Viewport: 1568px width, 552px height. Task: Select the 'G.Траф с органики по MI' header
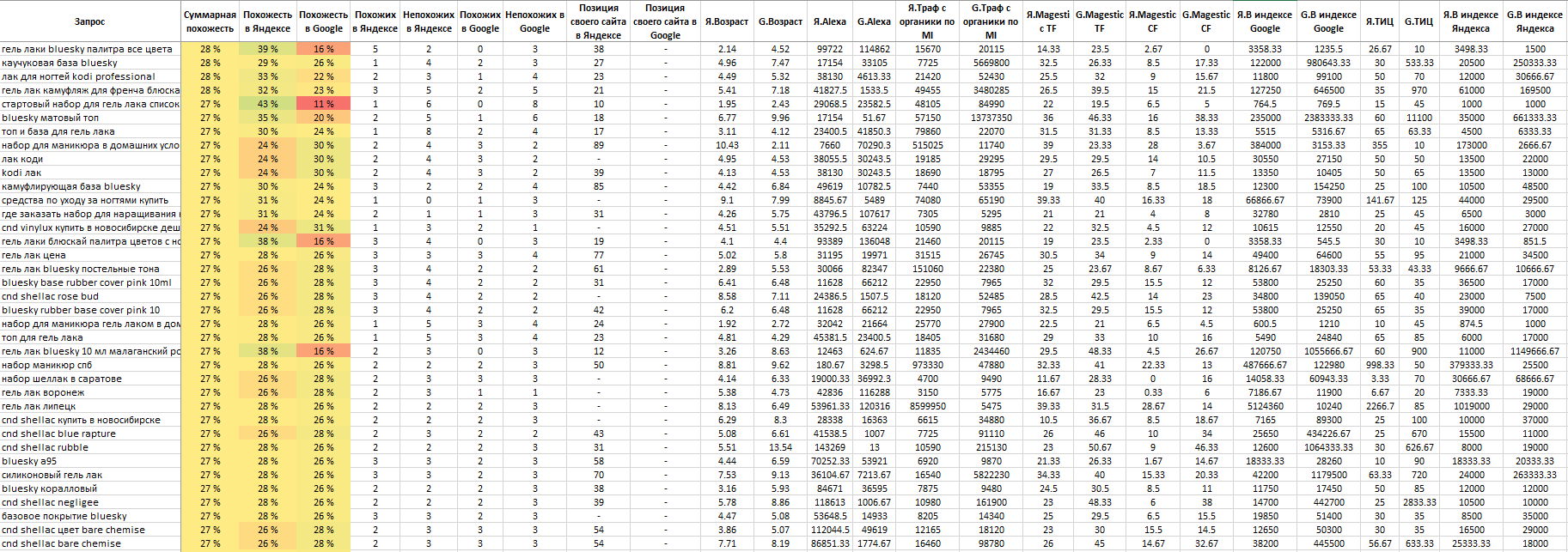click(991, 21)
